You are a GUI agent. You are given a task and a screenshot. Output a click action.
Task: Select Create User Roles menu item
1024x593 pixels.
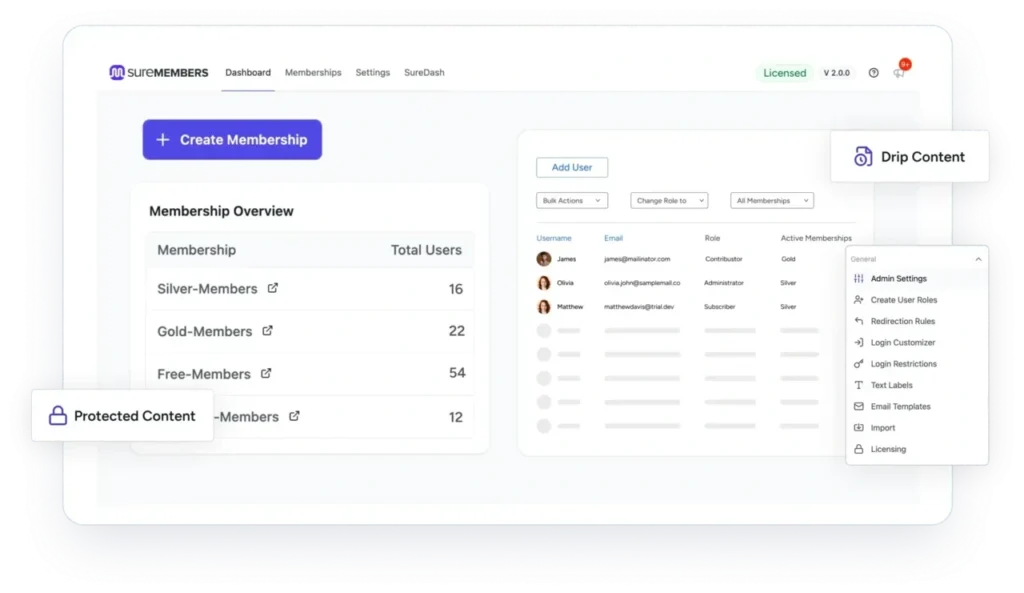click(x=917, y=300)
